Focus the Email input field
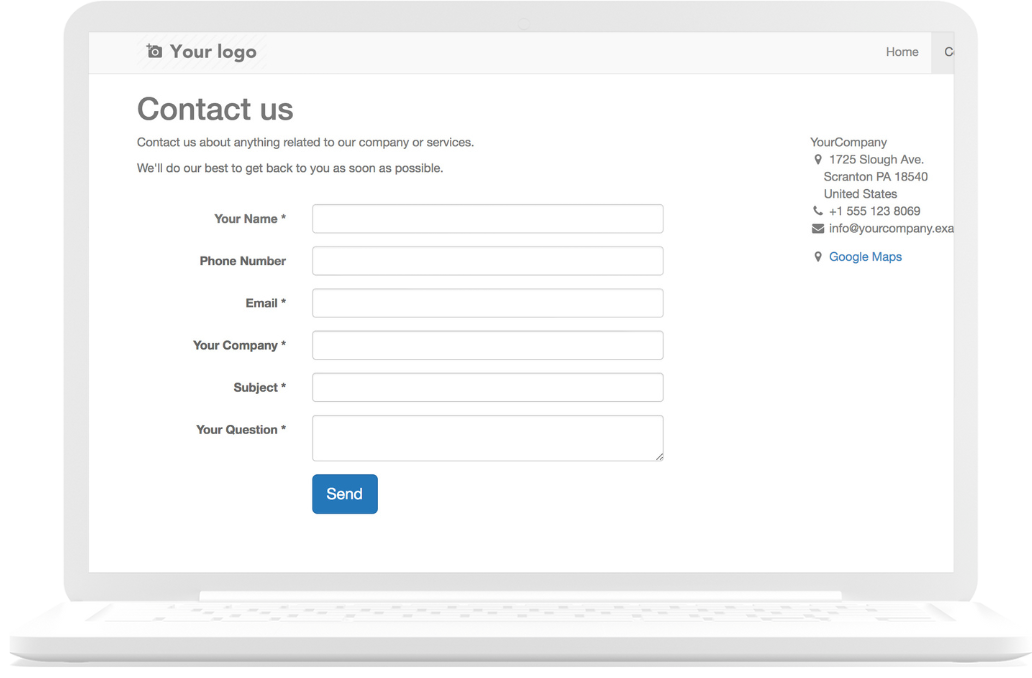The image size is (1032, 678). pyautogui.click(x=487, y=302)
